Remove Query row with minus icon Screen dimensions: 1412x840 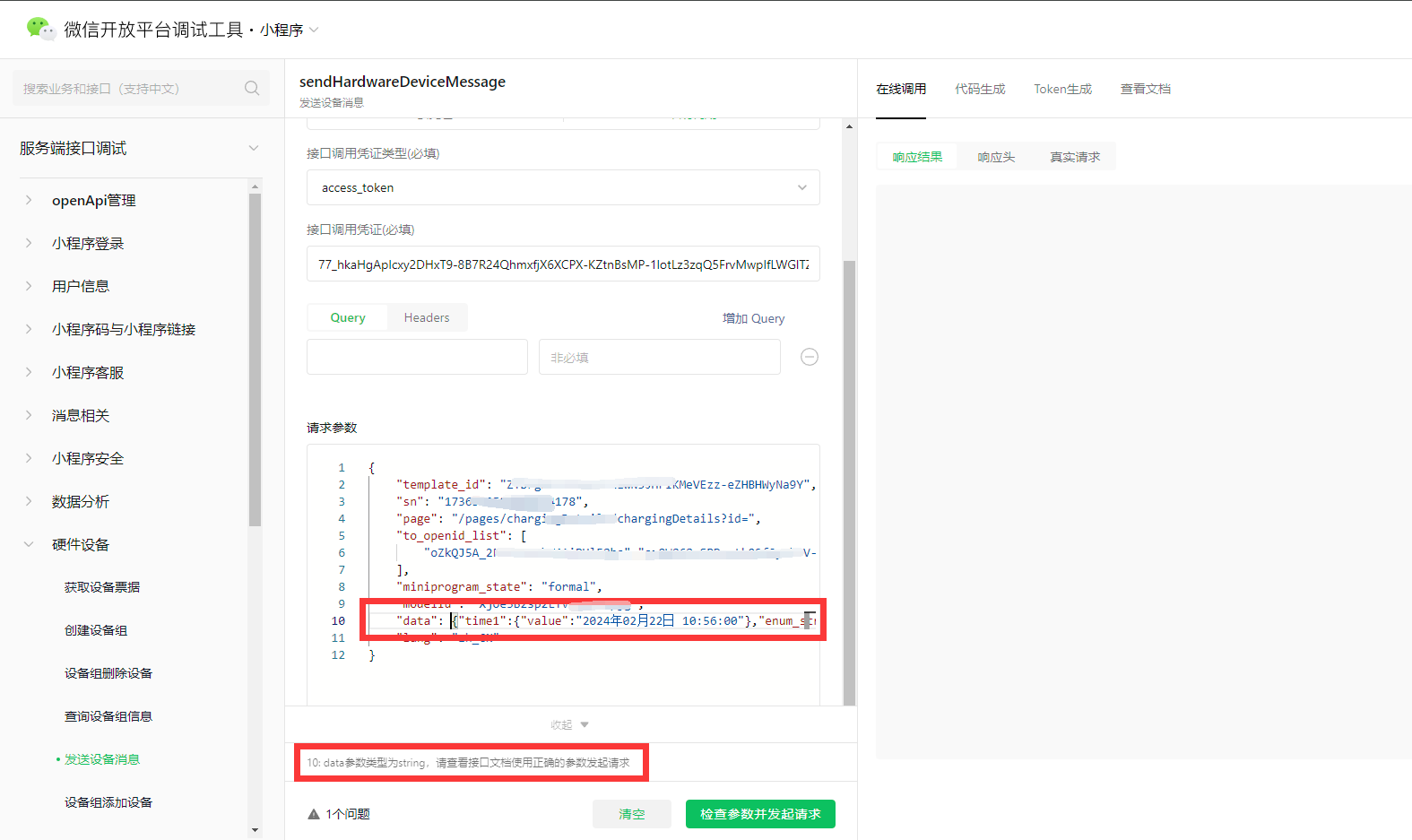[x=809, y=357]
